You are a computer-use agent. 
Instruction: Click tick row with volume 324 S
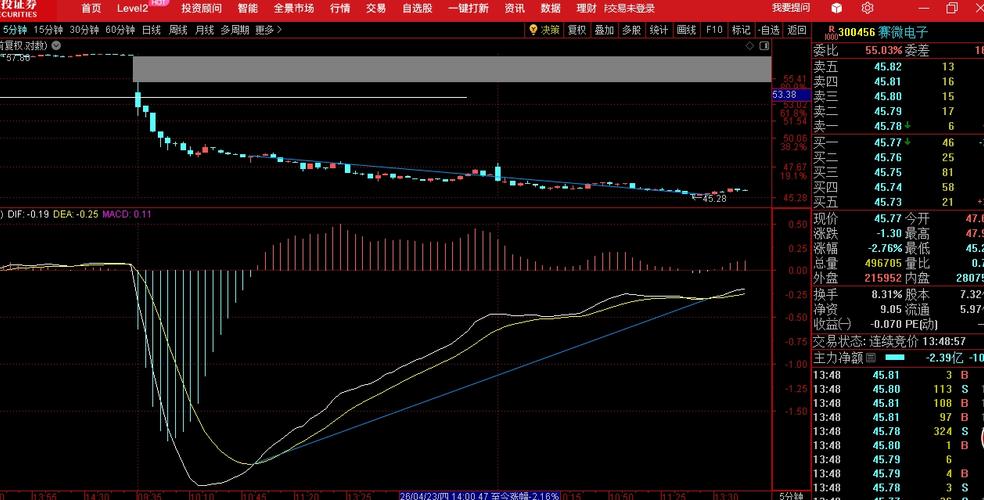point(899,432)
